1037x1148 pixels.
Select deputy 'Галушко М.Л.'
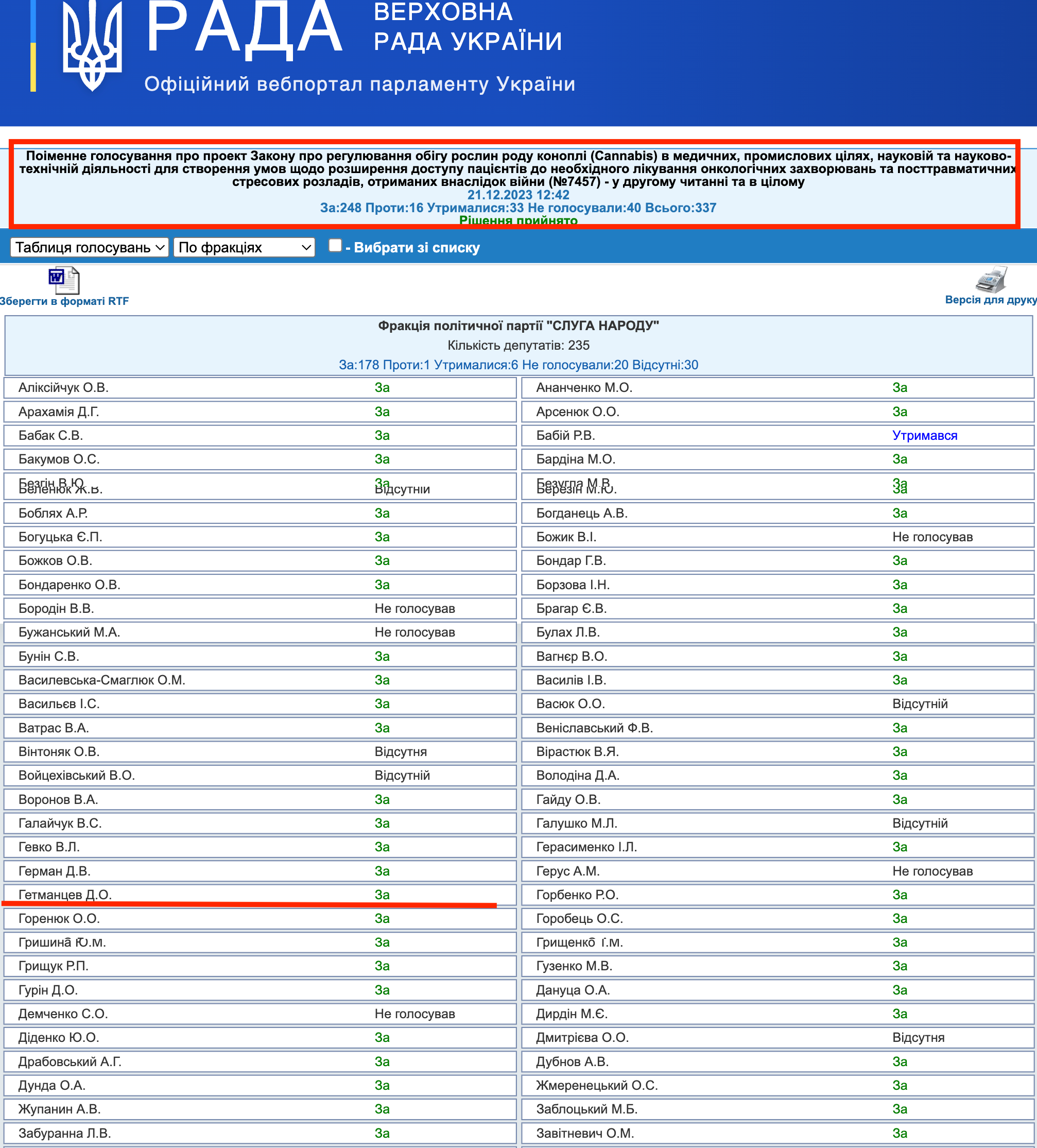tap(577, 824)
